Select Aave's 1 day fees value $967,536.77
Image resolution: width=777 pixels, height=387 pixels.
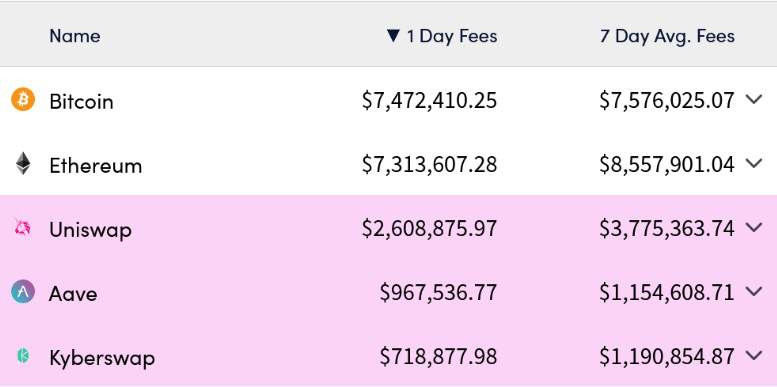(439, 292)
